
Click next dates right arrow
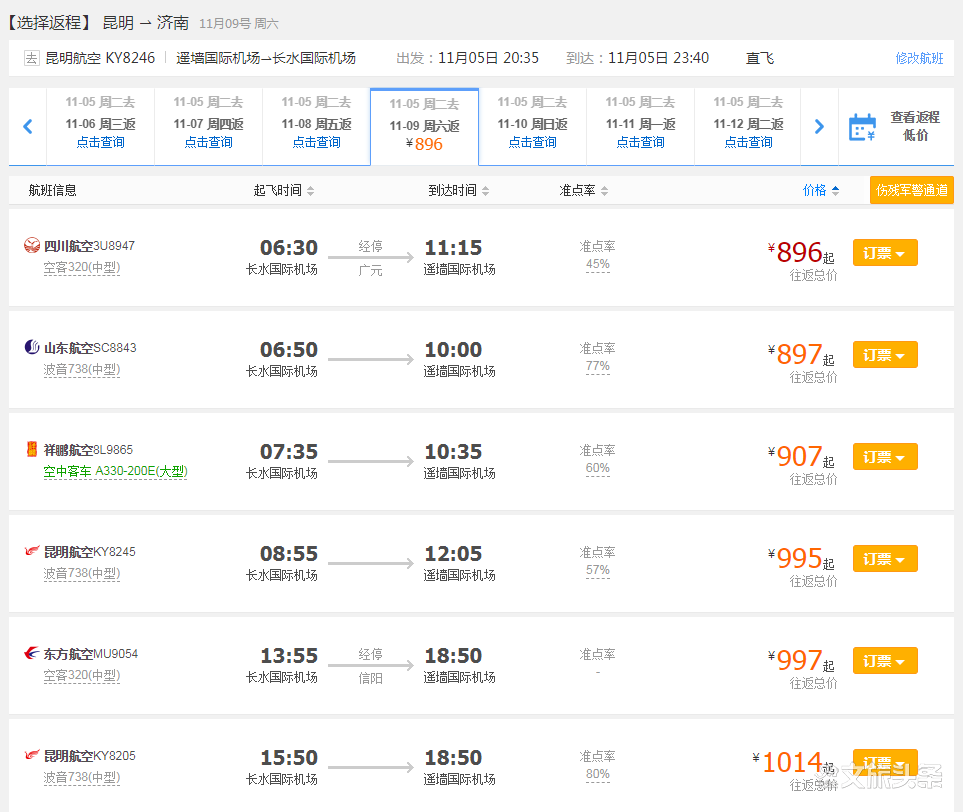[819, 127]
